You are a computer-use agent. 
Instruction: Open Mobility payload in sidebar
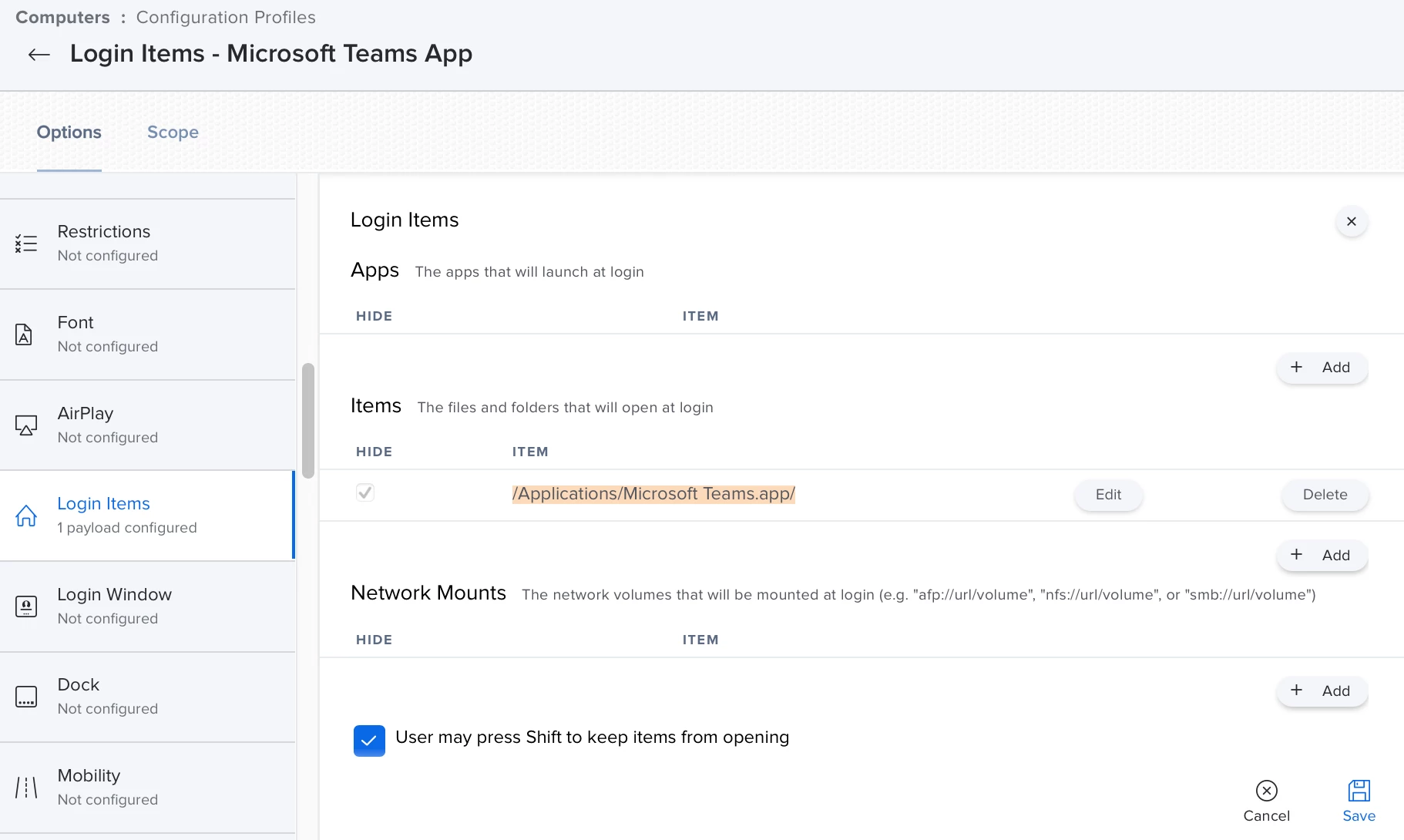(x=148, y=788)
